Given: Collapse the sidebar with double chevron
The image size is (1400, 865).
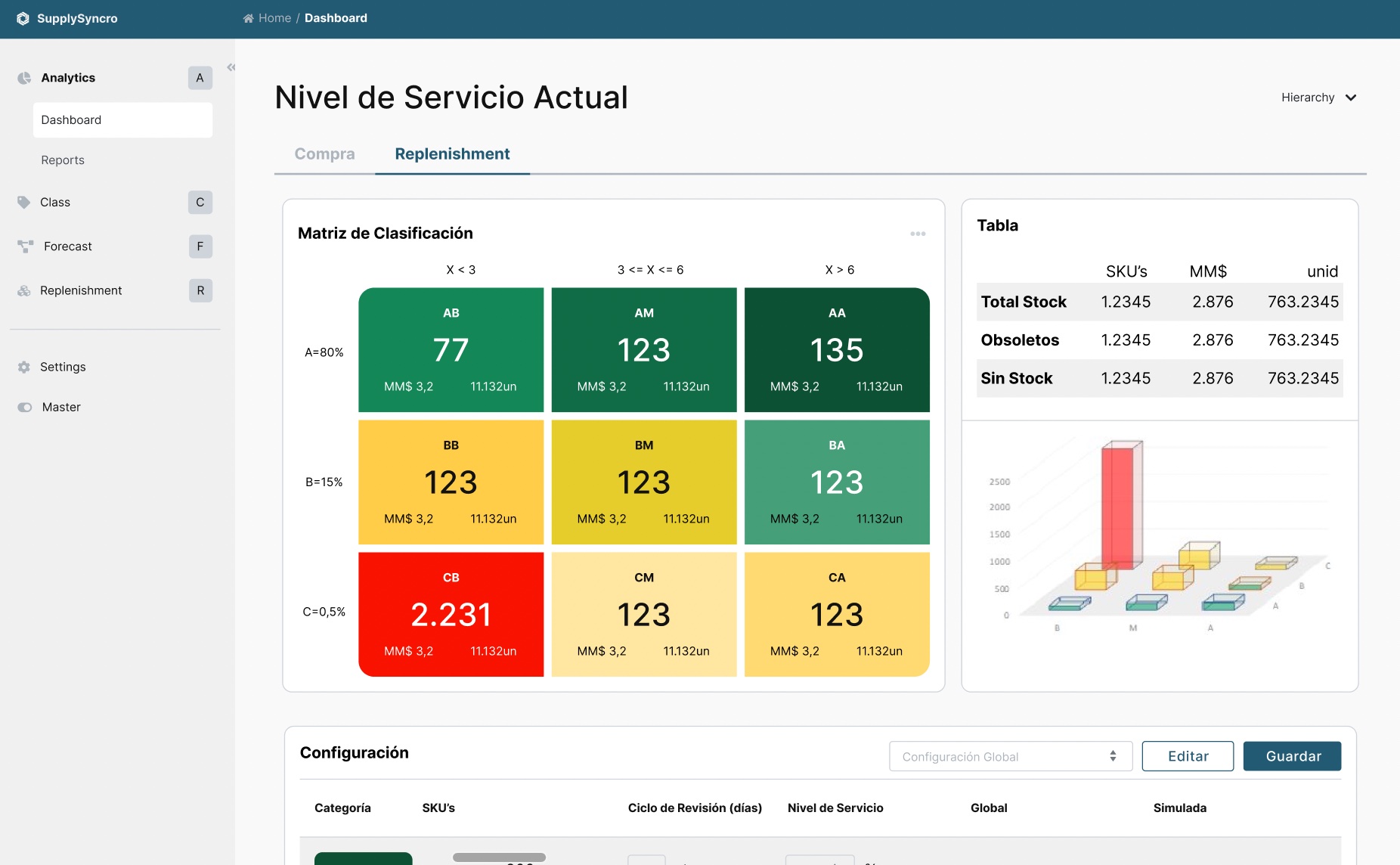Looking at the screenshot, I should [x=231, y=67].
